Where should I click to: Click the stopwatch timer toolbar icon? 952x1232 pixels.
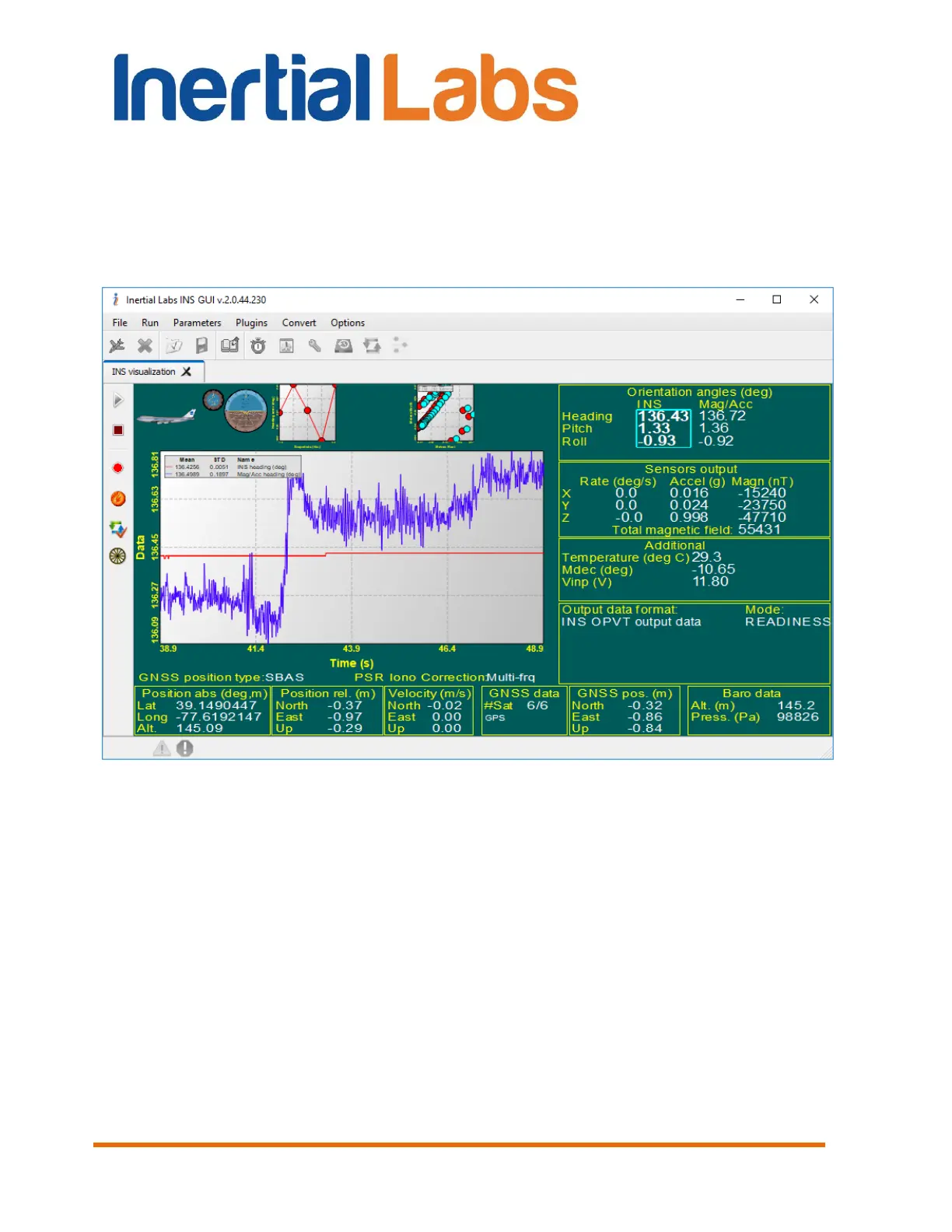pyautogui.click(x=258, y=345)
